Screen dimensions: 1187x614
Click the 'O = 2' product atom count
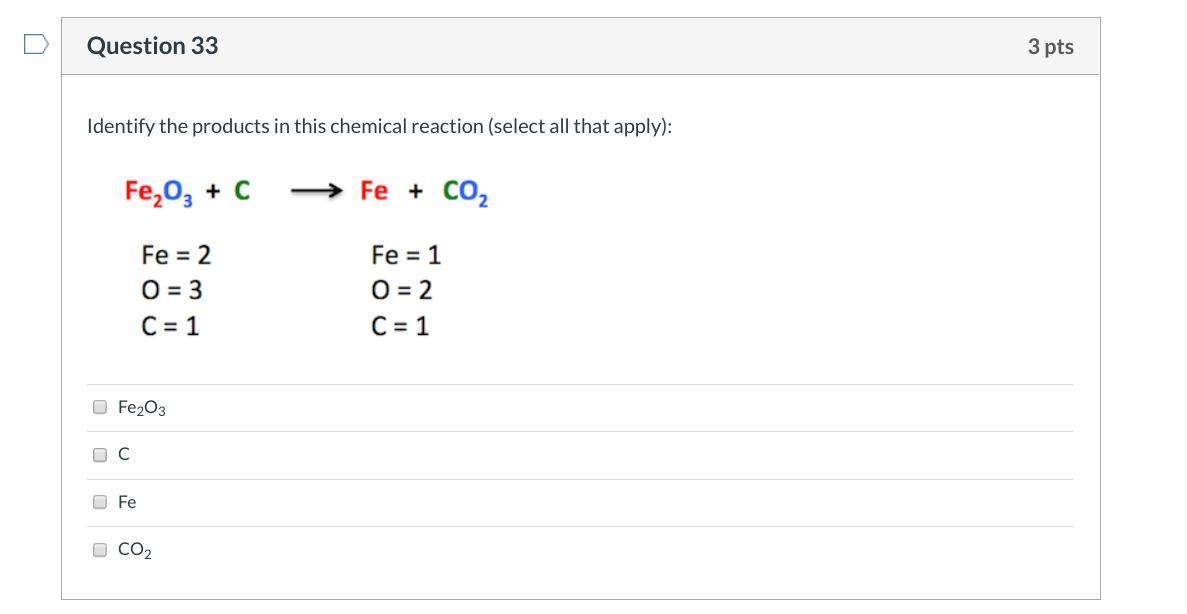pyautogui.click(x=401, y=290)
